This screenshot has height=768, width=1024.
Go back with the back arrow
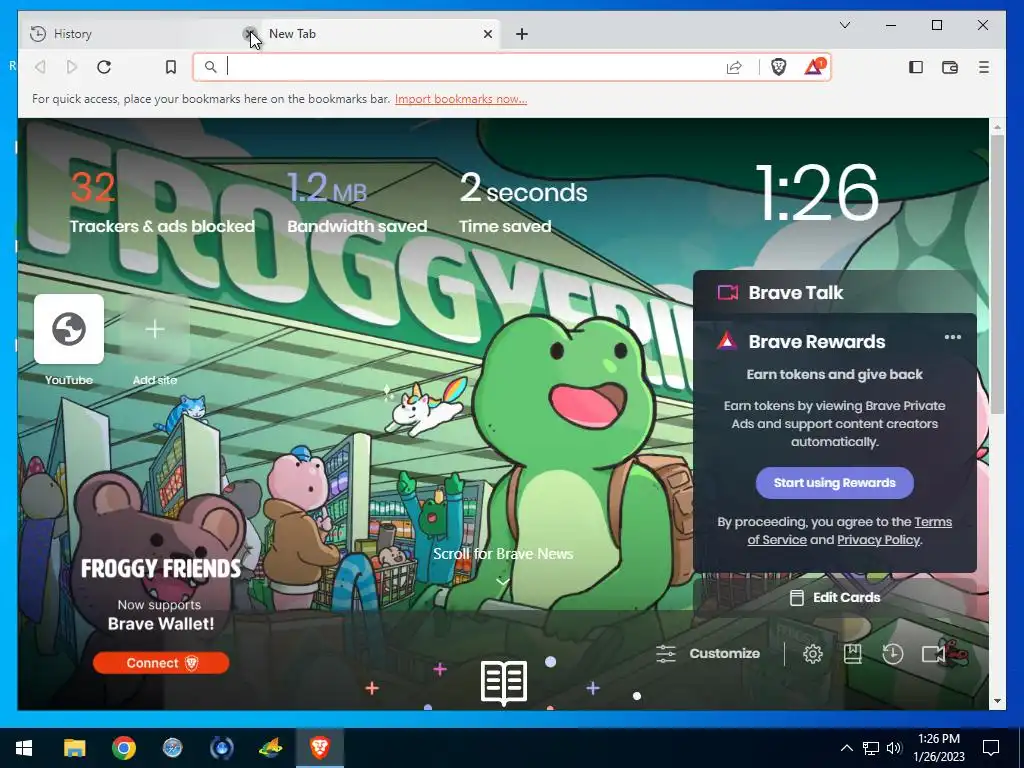pyautogui.click(x=40, y=67)
